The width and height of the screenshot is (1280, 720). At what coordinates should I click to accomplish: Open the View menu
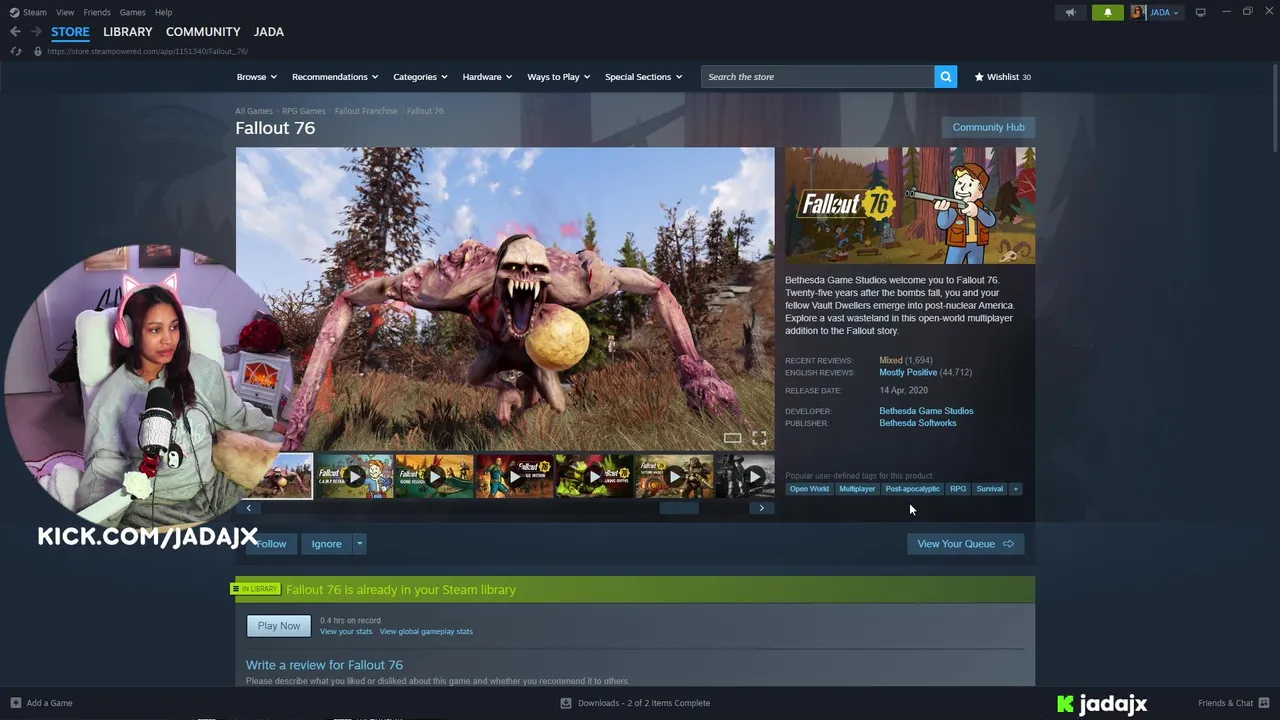click(65, 12)
